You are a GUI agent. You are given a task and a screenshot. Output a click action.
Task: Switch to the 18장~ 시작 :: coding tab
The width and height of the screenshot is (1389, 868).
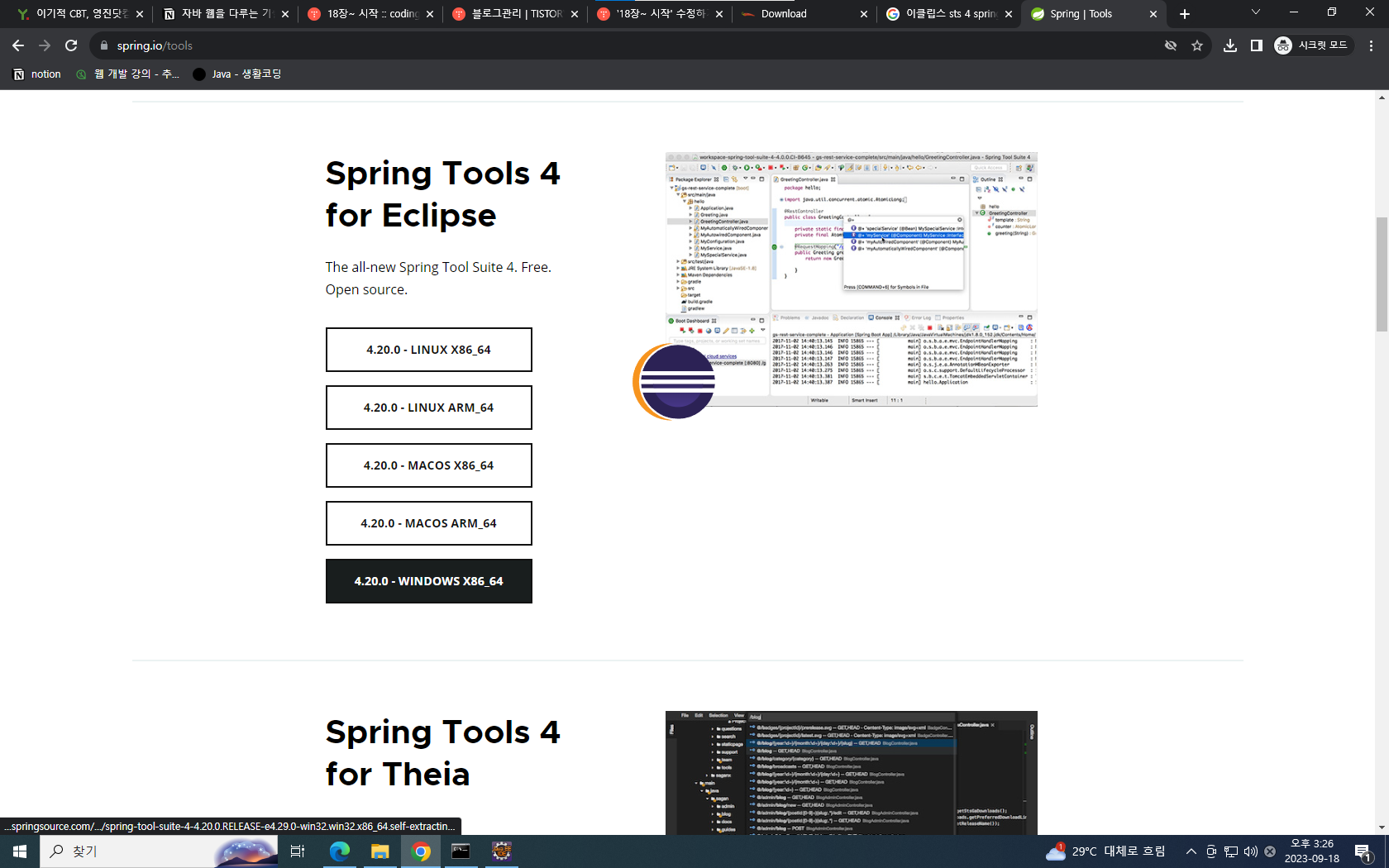[370, 14]
